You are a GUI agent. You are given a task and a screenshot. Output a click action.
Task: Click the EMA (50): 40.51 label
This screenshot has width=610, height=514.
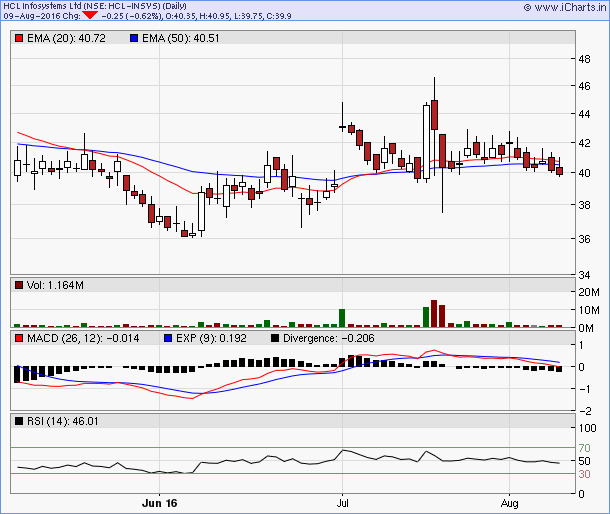pyautogui.click(x=181, y=38)
